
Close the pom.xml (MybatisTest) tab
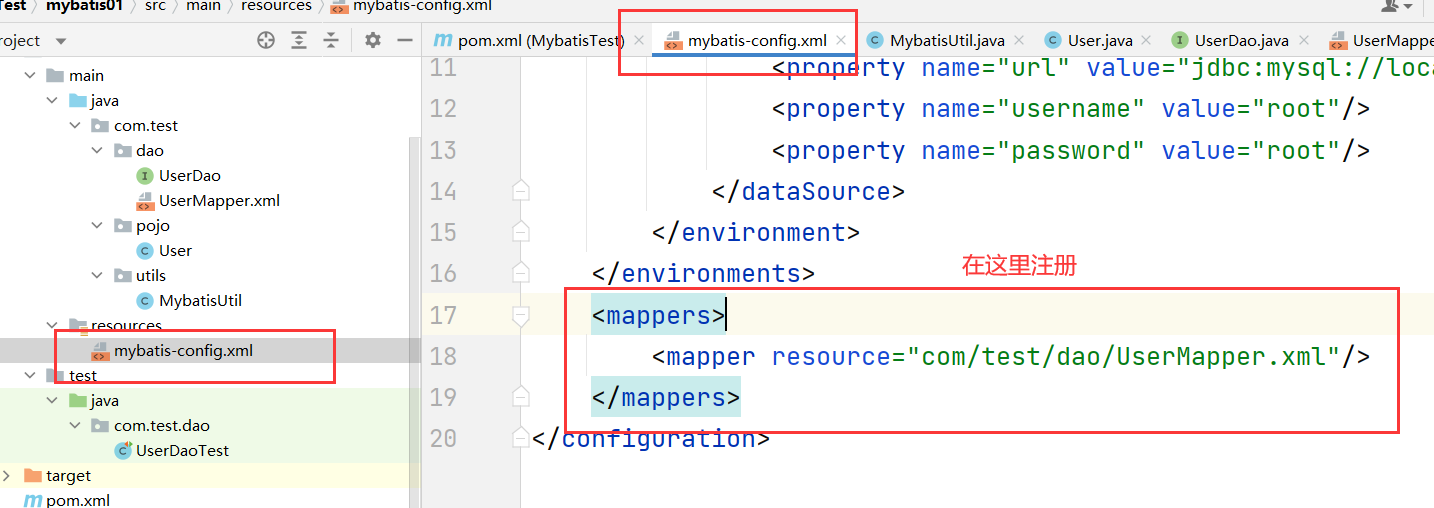(639, 41)
